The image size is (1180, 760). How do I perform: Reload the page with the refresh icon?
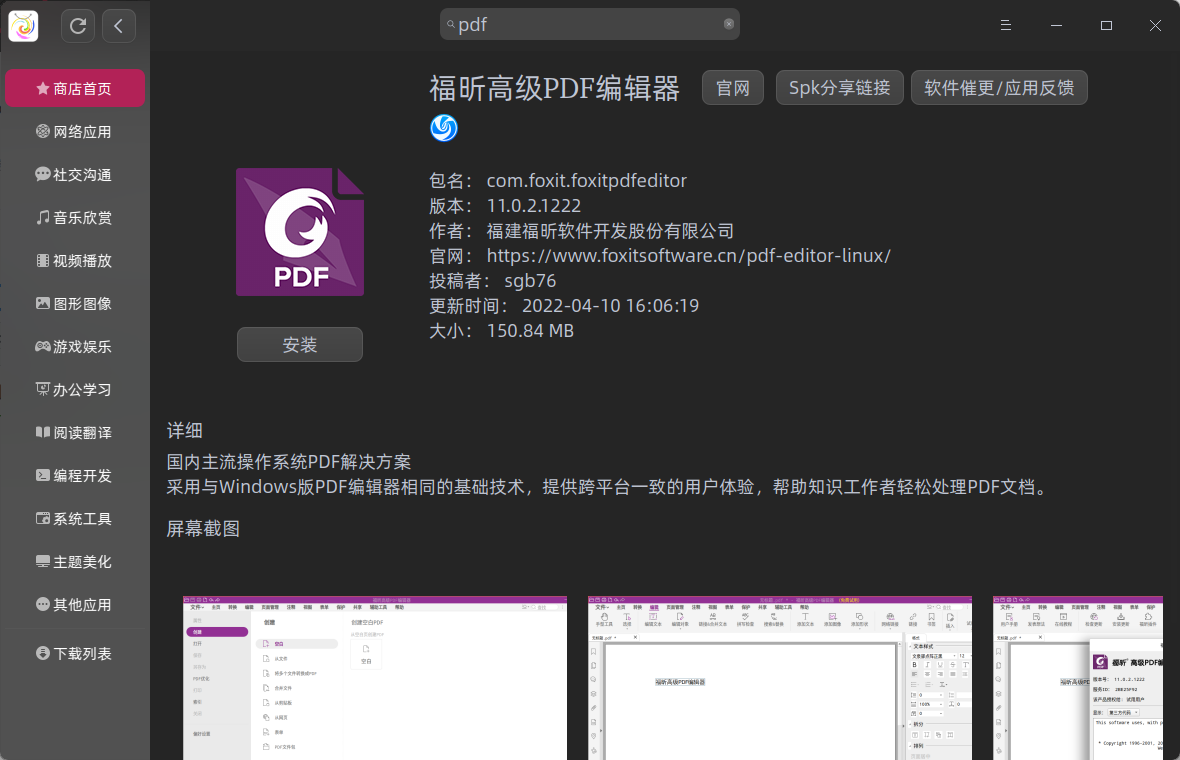(78, 25)
